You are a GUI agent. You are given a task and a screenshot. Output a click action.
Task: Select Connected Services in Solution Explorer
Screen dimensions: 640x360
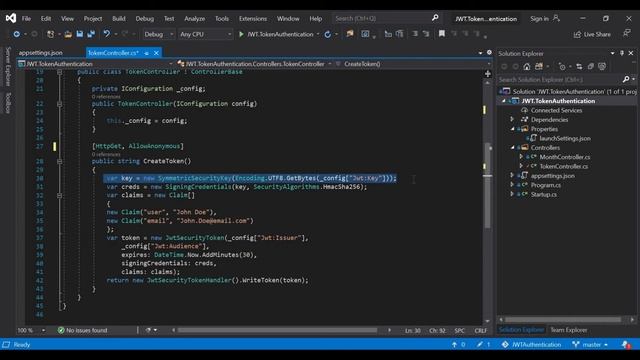coord(556,110)
